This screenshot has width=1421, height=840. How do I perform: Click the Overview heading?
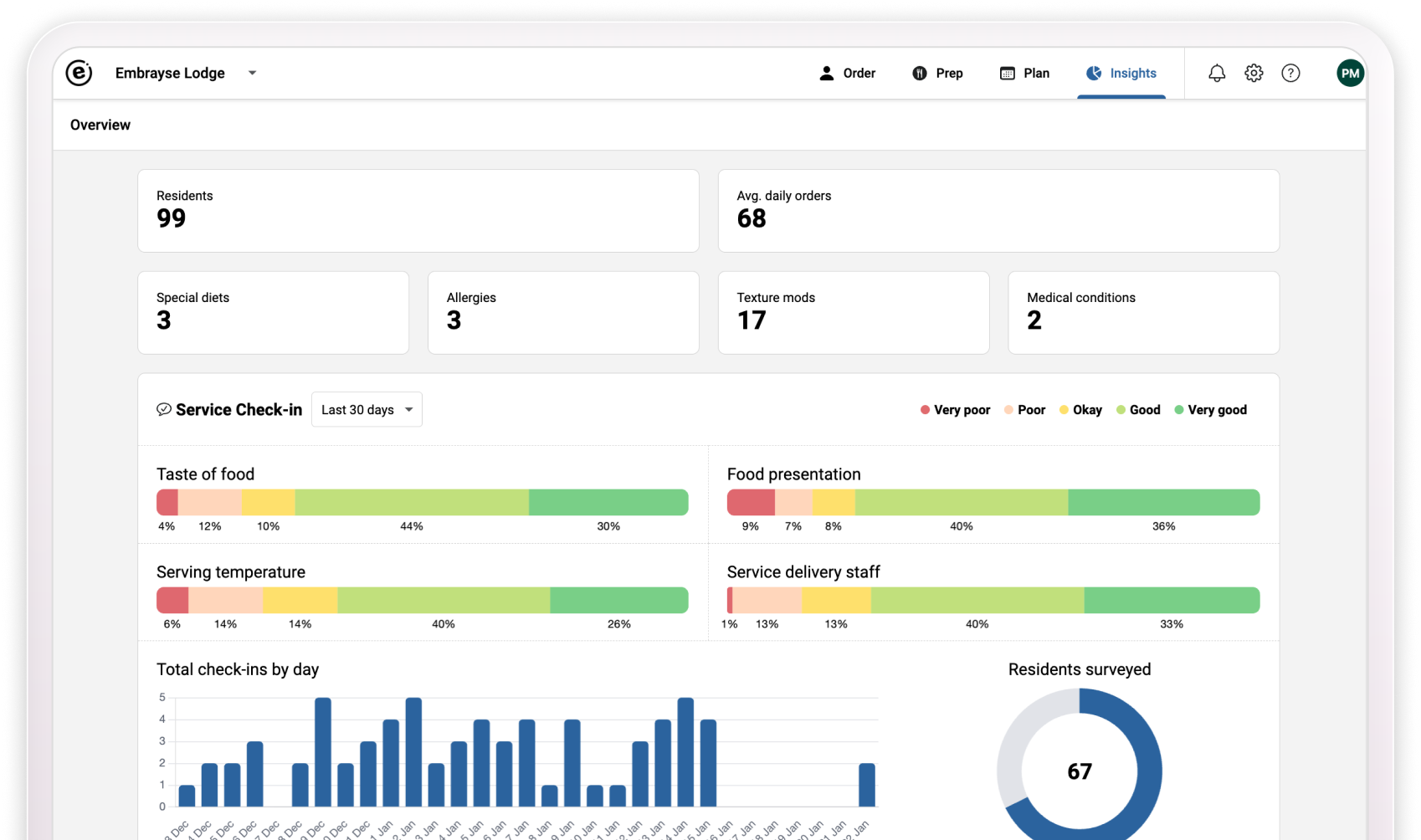pos(100,125)
